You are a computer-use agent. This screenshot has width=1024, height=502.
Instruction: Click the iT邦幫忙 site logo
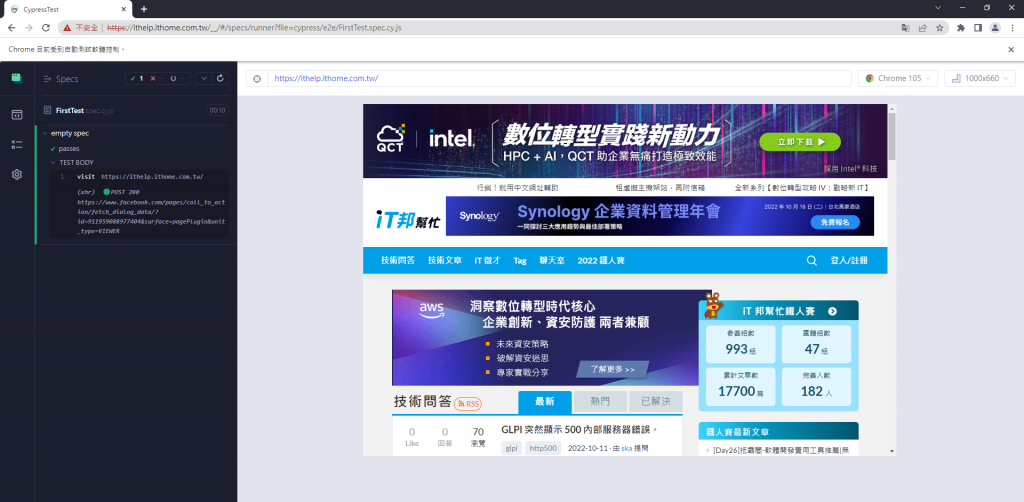coord(408,221)
